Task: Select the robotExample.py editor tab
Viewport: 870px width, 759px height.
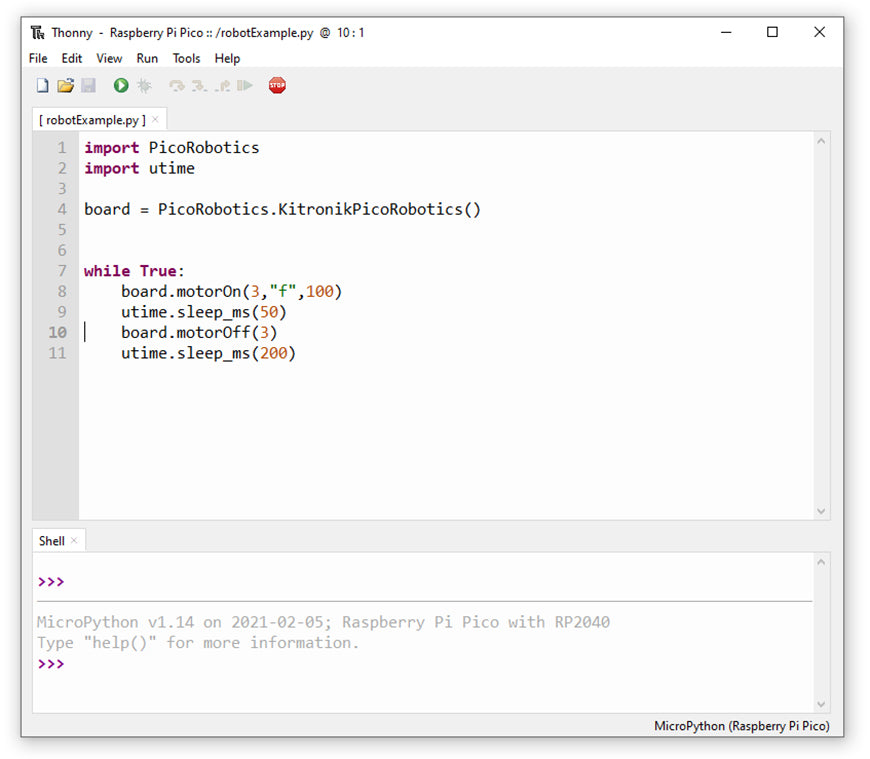Action: pos(92,120)
